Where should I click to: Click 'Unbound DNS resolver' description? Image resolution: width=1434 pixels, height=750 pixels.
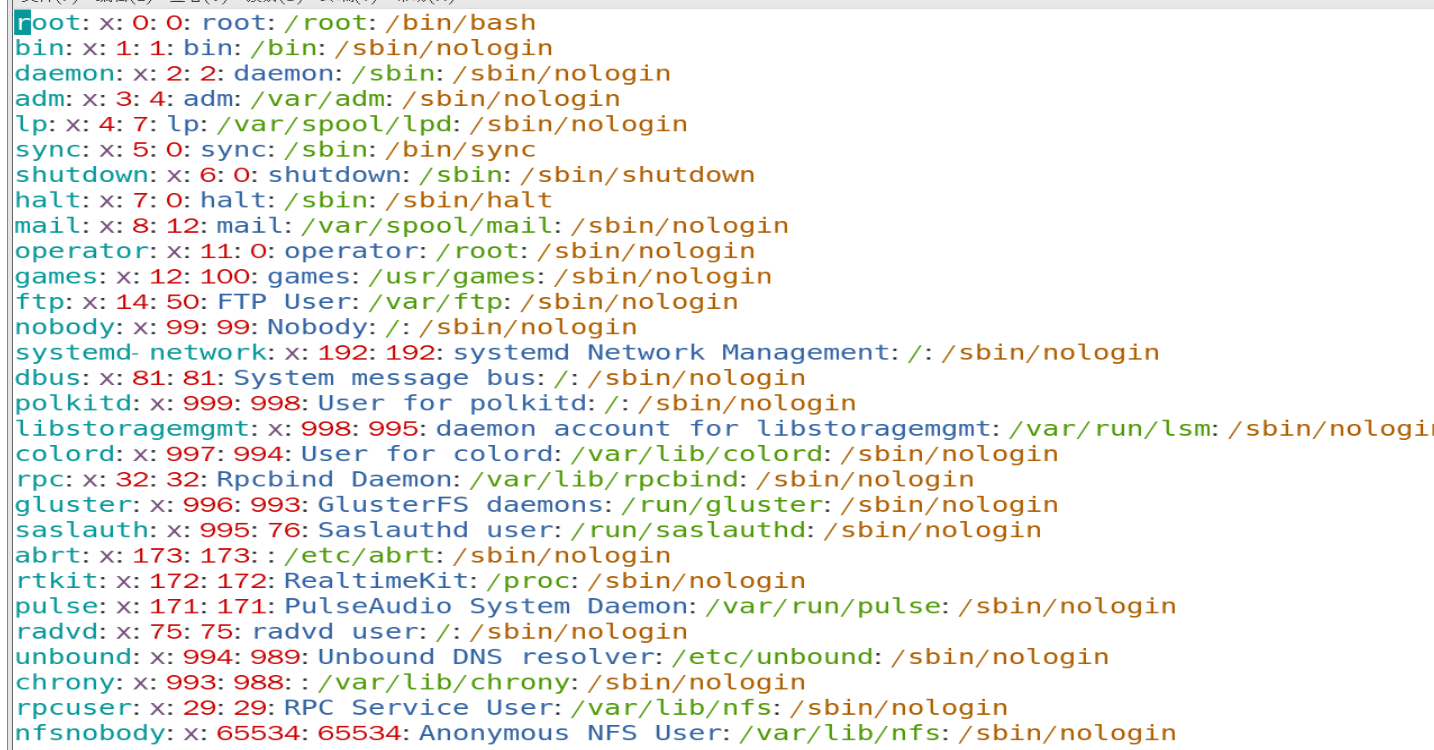coord(486,657)
